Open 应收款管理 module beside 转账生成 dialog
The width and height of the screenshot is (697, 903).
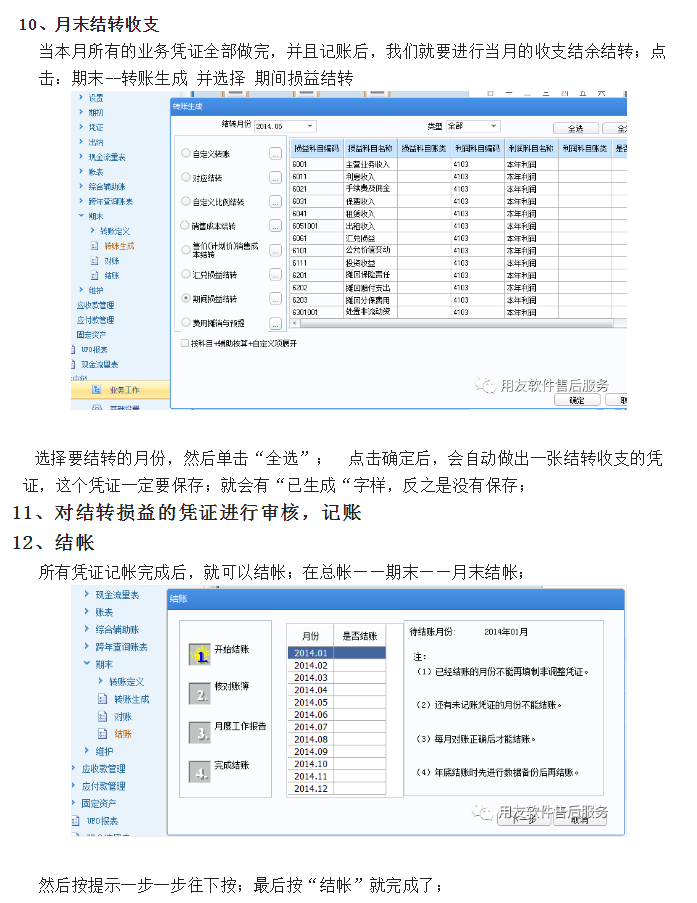pyautogui.click(x=96, y=305)
